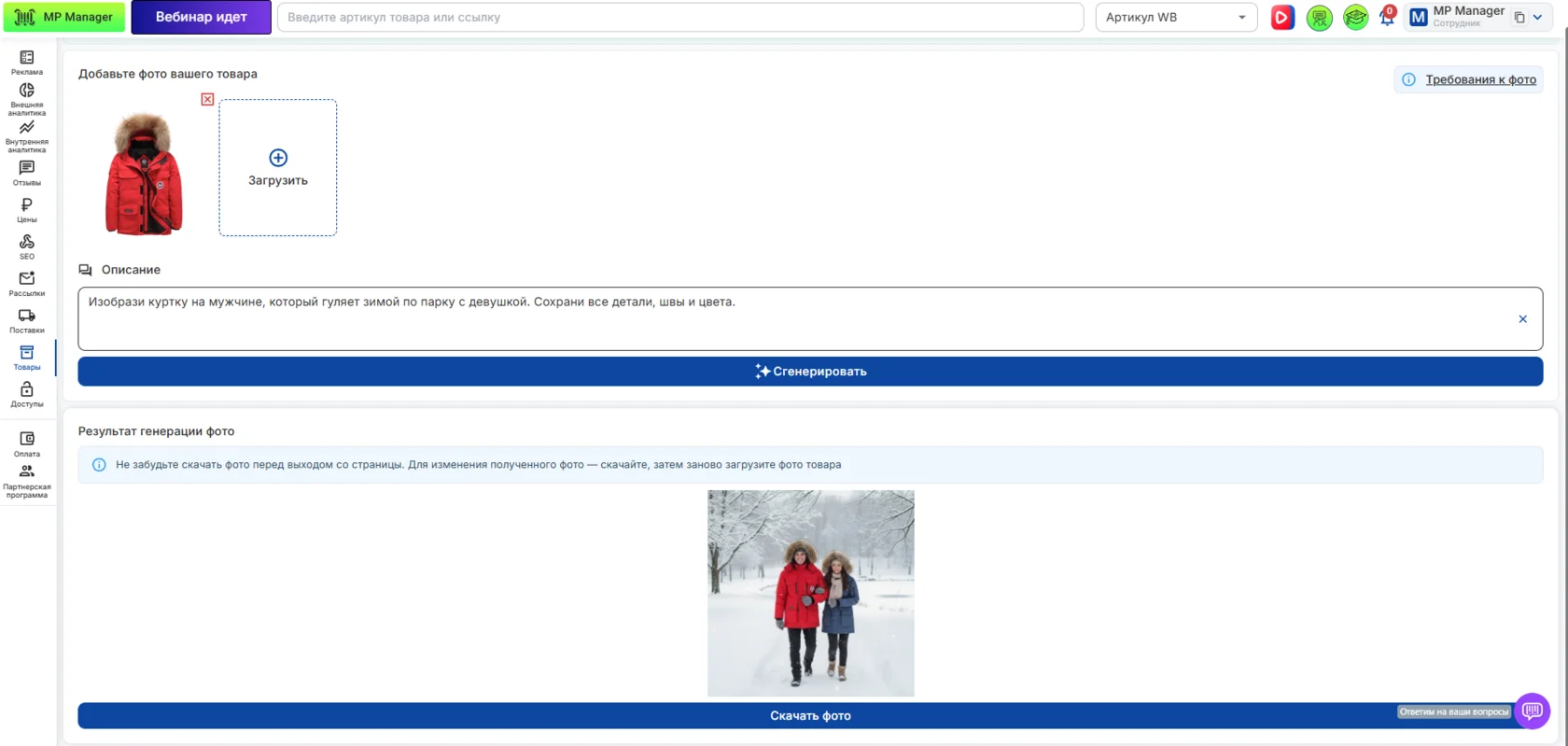The height and width of the screenshot is (746, 1568).
Task: Copy account via icon next to MP Manager
Action: (x=1519, y=17)
